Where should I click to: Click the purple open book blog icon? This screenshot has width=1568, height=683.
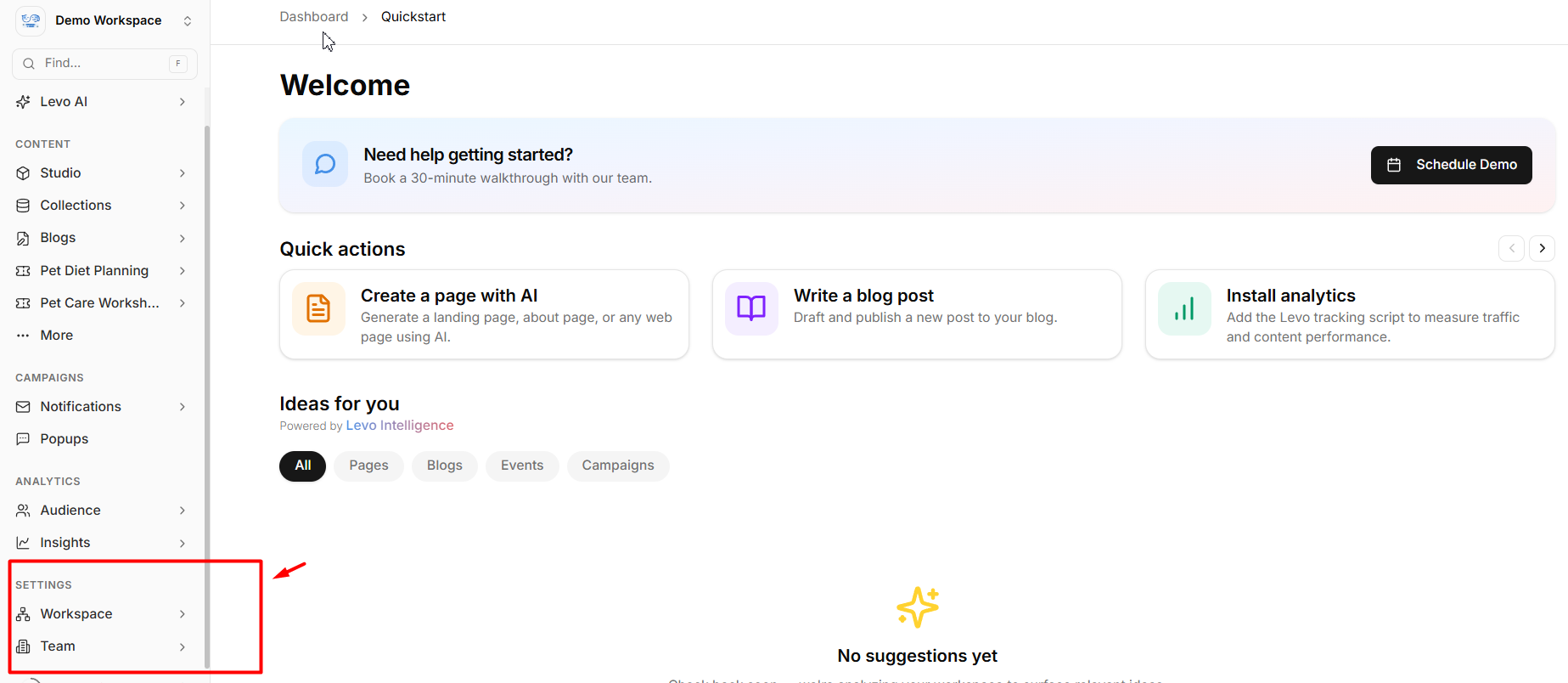pos(751,308)
